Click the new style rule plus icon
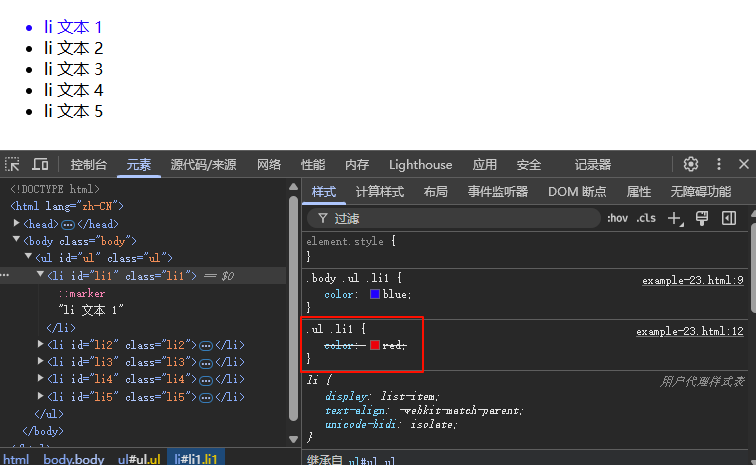This screenshot has height=465, width=756. pyautogui.click(x=675, y=218)
